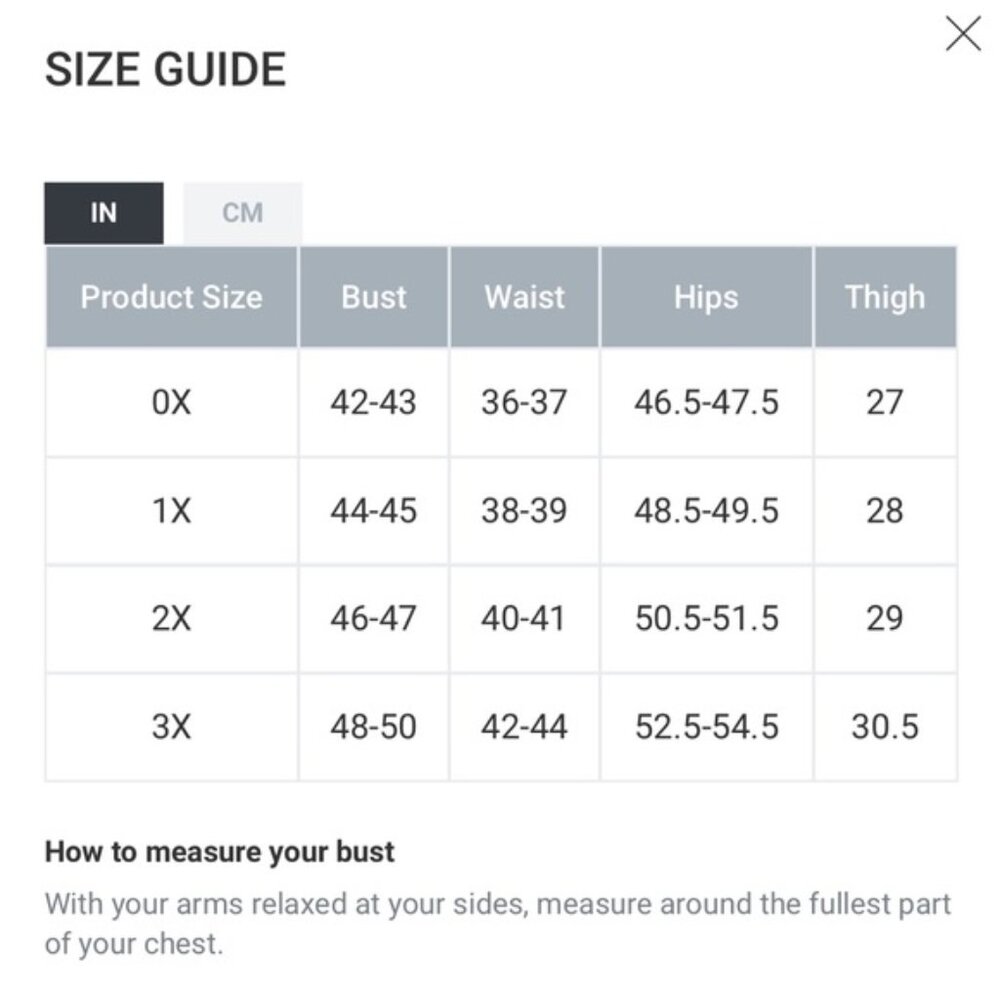Screen dimensions: 1000x1000
Task: Click the 38-39 waist measurement cell
Action: (x=524, y=511)
